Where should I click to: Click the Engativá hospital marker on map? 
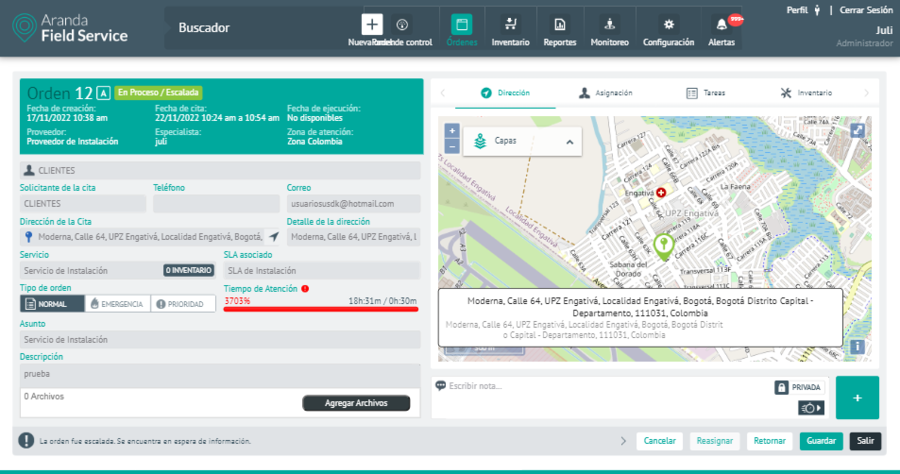[661, 193]
